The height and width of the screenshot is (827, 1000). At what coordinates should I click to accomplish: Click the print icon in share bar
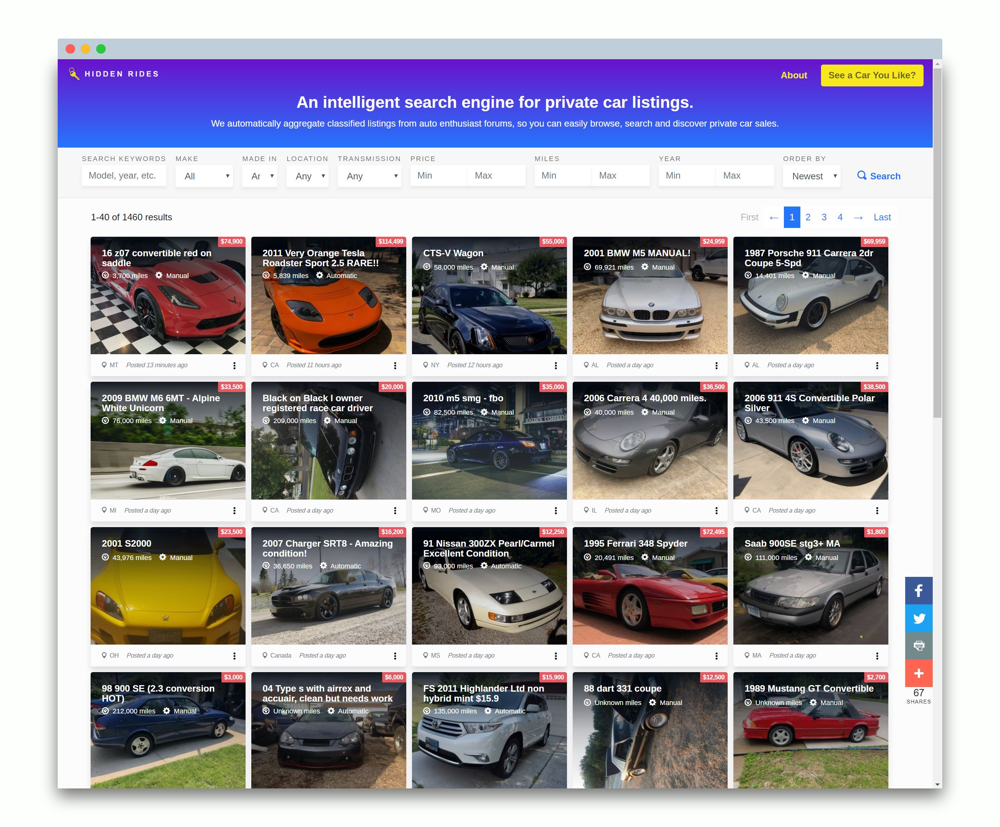(918, 646)
